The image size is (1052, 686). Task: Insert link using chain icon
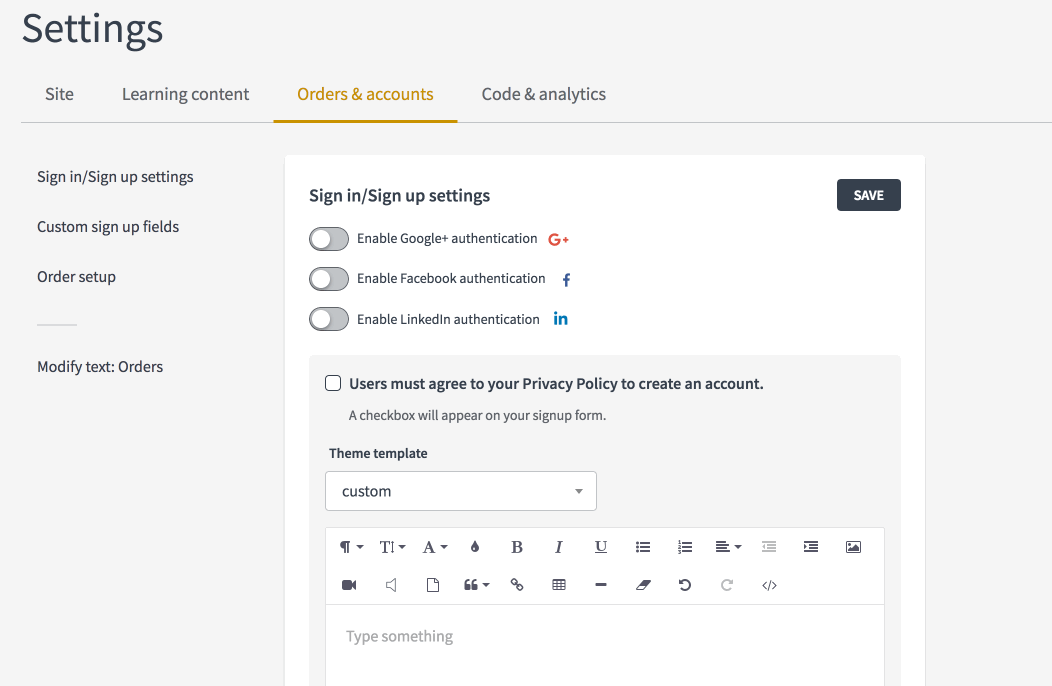(517, 585)
